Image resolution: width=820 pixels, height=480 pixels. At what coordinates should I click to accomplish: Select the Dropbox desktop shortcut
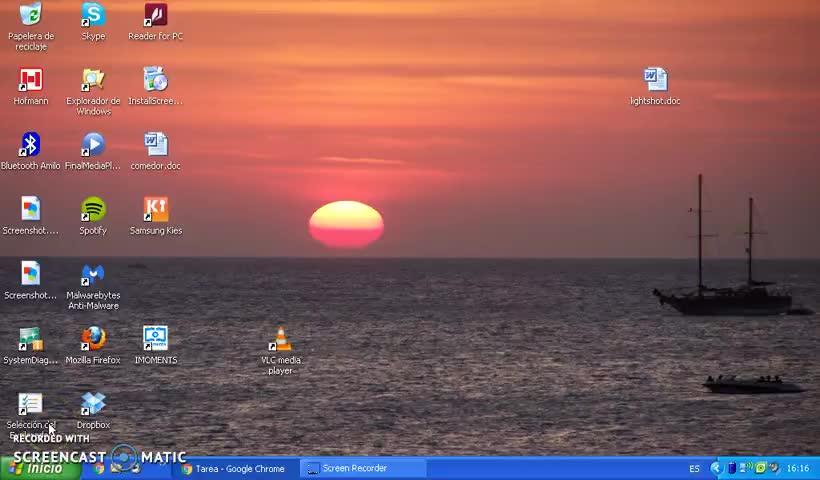93,405
